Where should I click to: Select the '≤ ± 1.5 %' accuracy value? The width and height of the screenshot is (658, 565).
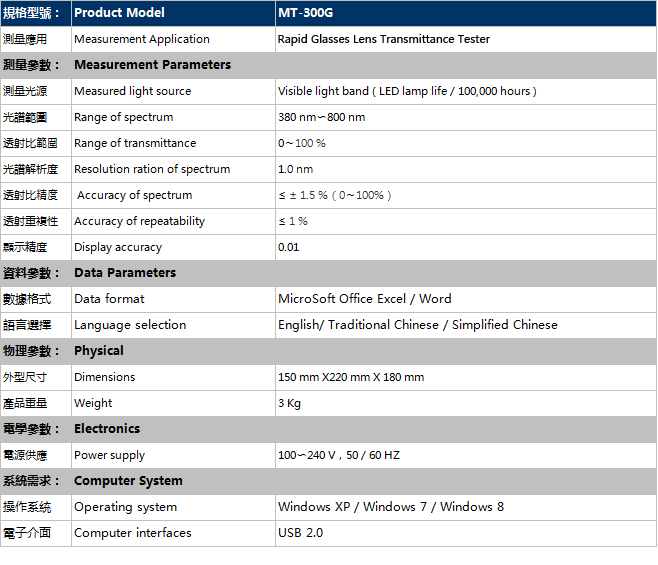tap(335, 195)
